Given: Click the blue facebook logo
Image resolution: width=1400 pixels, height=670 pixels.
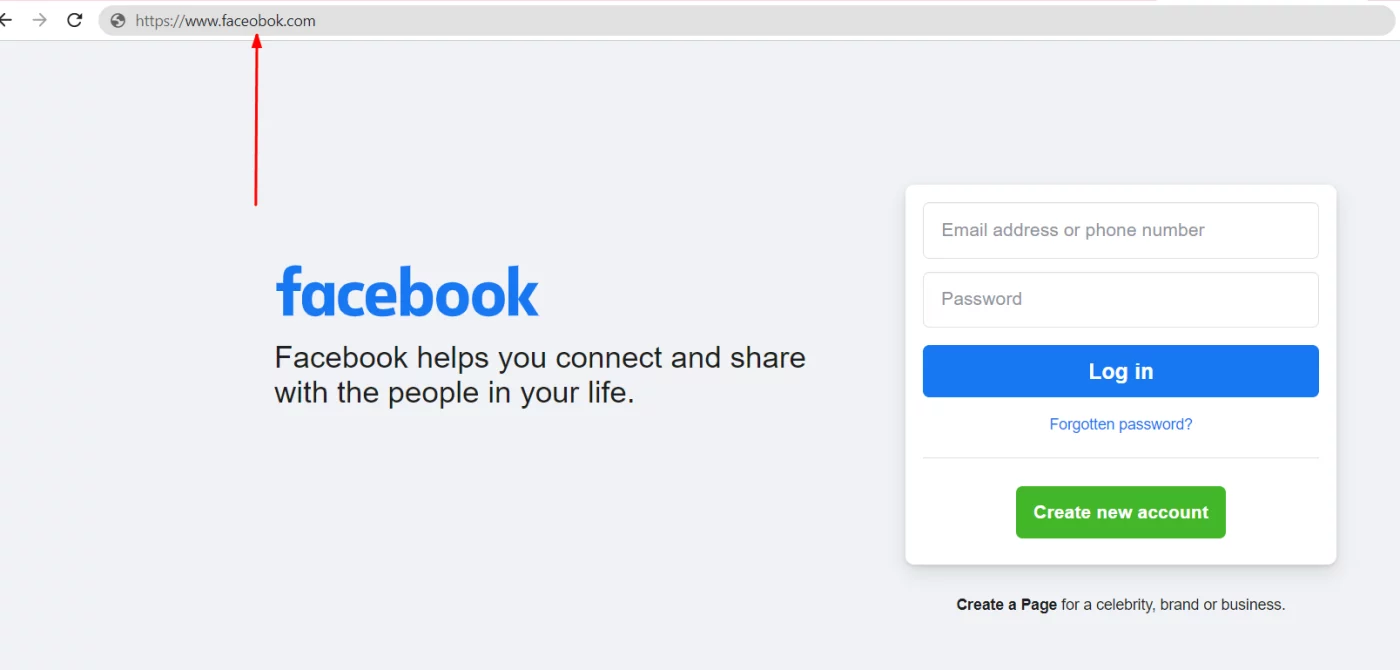Looking at the screenshot, I should [407, 291].
